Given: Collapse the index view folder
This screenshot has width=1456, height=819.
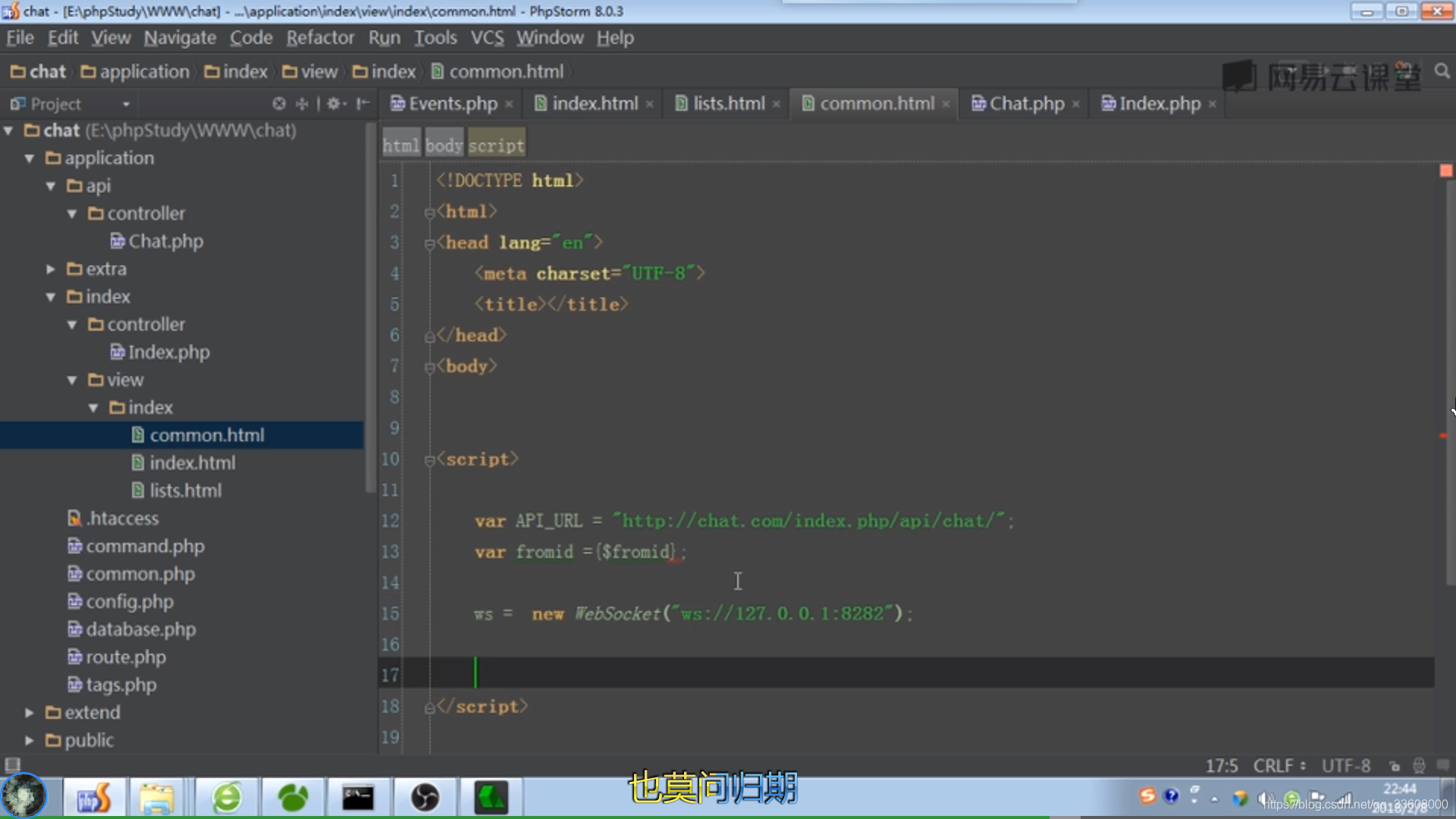Looking at the screenshot, I should click(93, 407).
